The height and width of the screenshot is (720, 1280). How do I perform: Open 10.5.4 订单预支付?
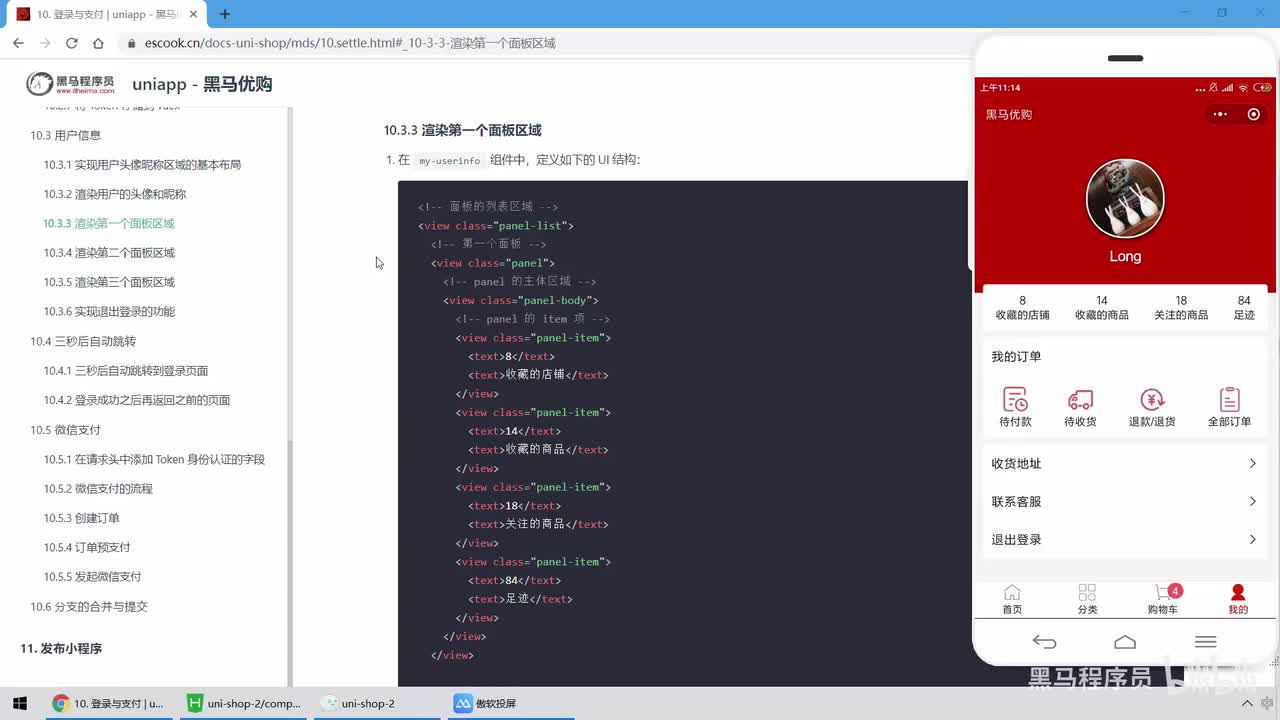(86, 547)
